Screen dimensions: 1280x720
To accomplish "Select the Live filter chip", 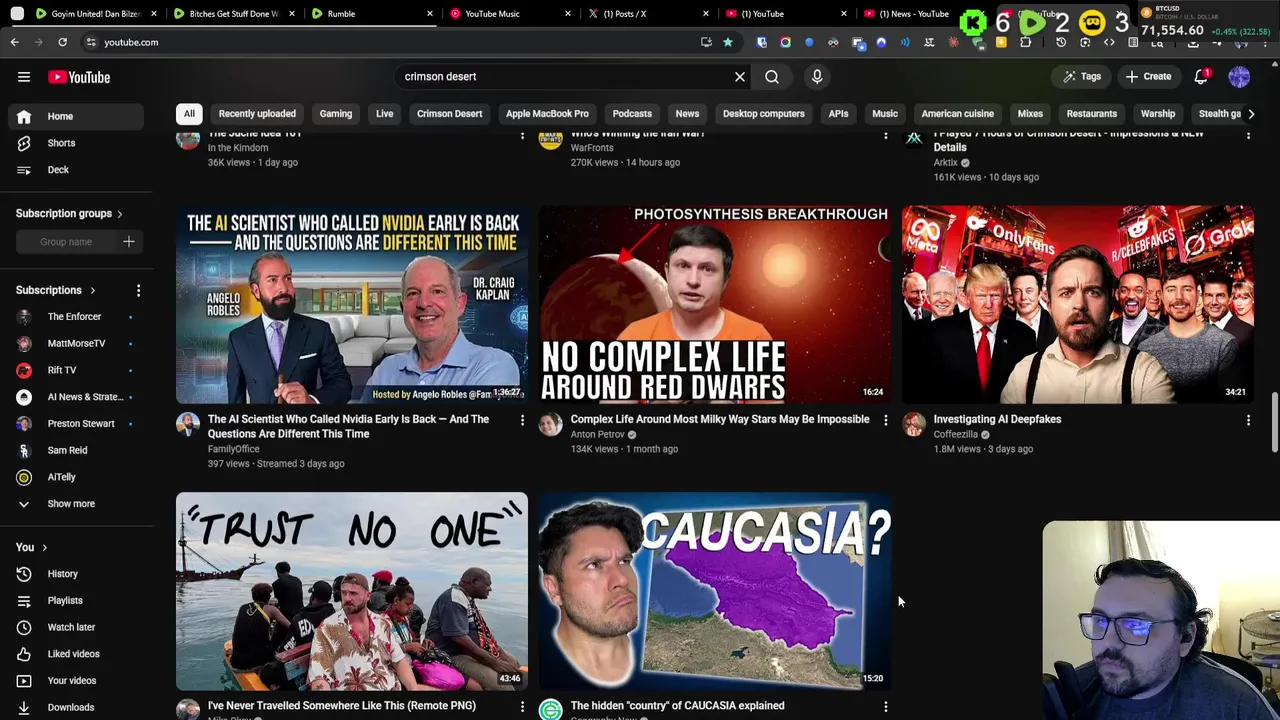I will pos(384,114).
